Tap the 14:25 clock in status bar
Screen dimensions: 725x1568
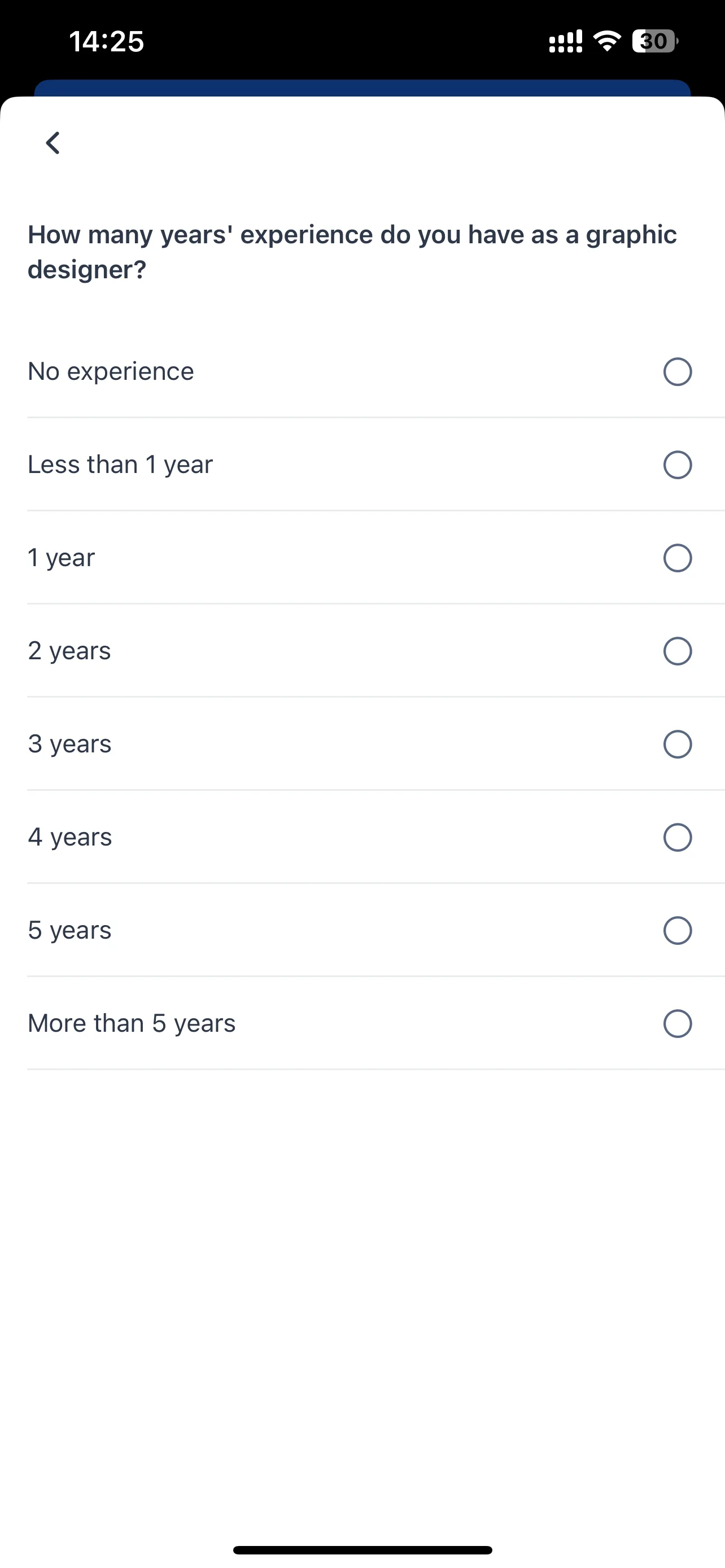point(107,41)
